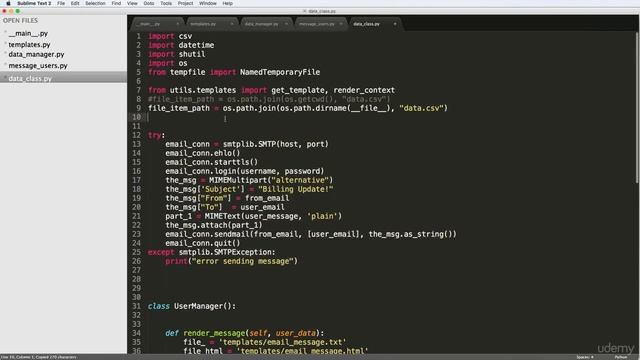Click the 'try:' line

click(156, 135)
